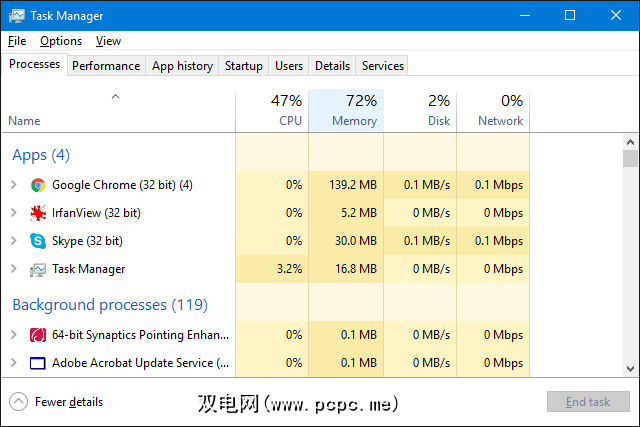Expand the IrfanView process entry

[x=13, y=213]
